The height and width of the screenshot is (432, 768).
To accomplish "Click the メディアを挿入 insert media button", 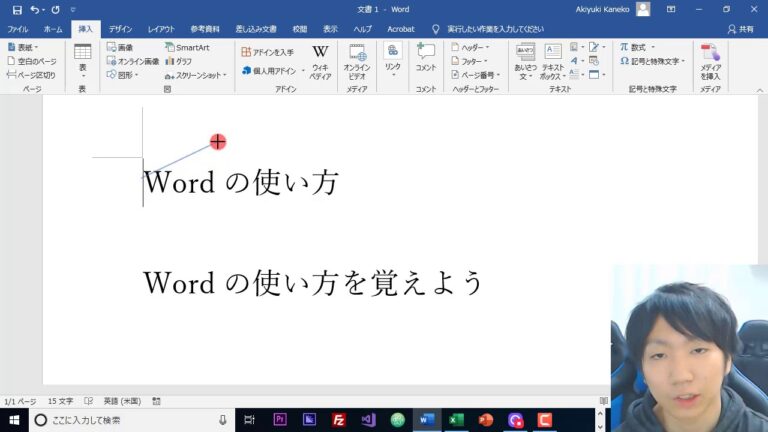I will tap(710, 62).
